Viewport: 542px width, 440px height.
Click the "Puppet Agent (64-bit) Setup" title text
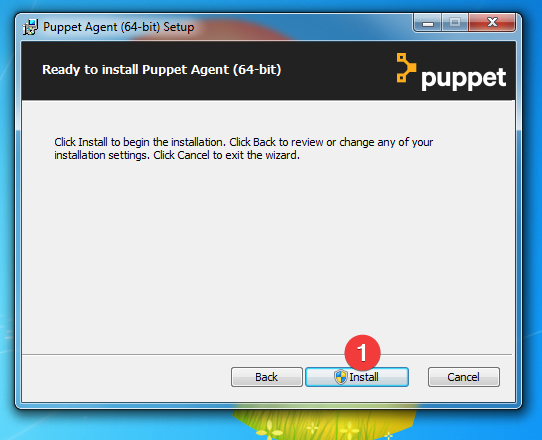pos(119,27)
